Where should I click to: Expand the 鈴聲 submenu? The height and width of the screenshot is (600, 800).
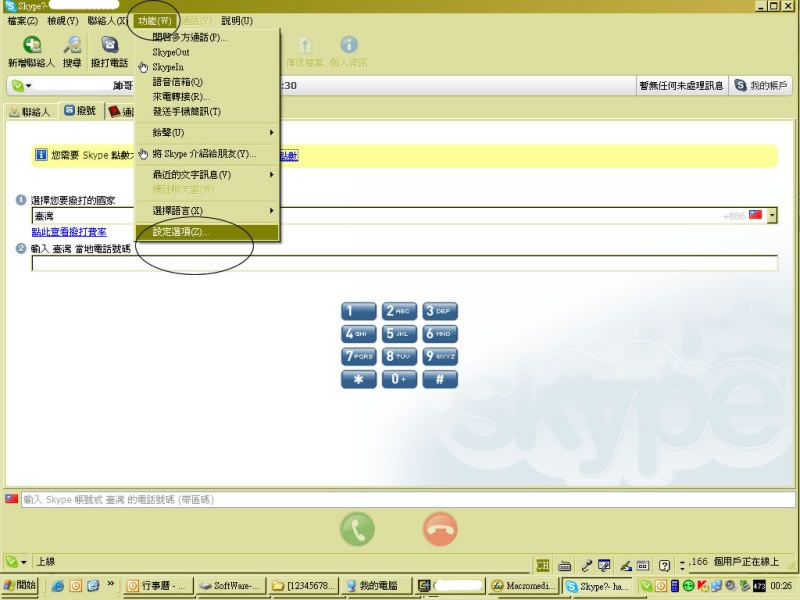[x=207, y=133]
